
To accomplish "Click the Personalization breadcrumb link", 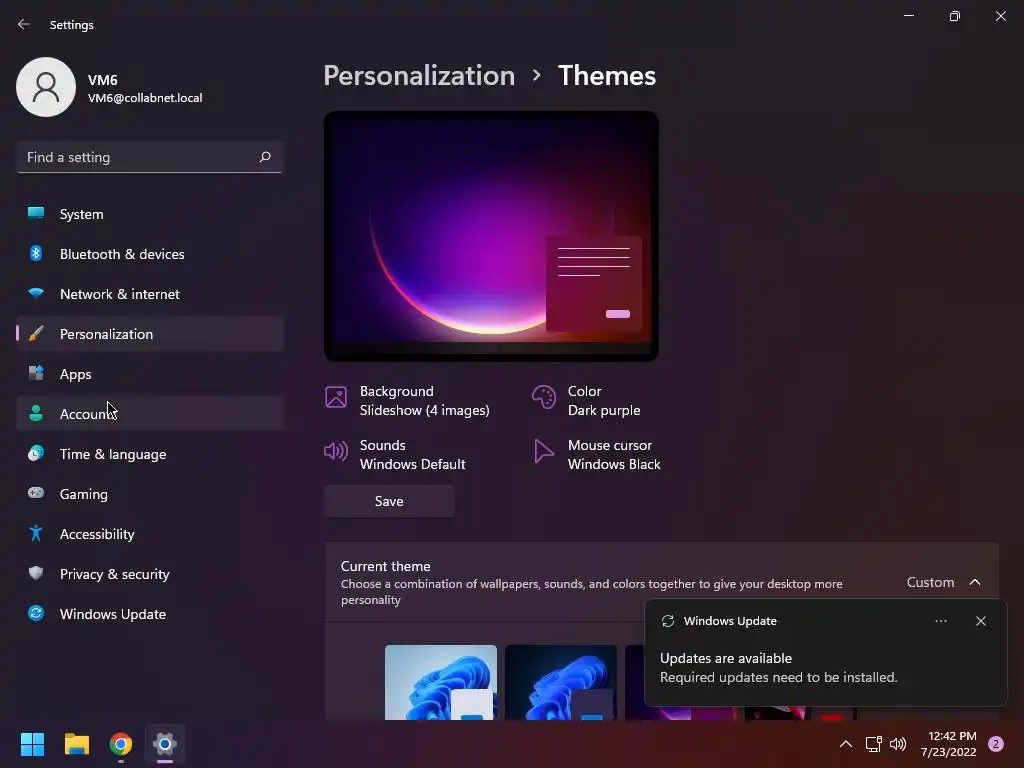I will [419, 76].
